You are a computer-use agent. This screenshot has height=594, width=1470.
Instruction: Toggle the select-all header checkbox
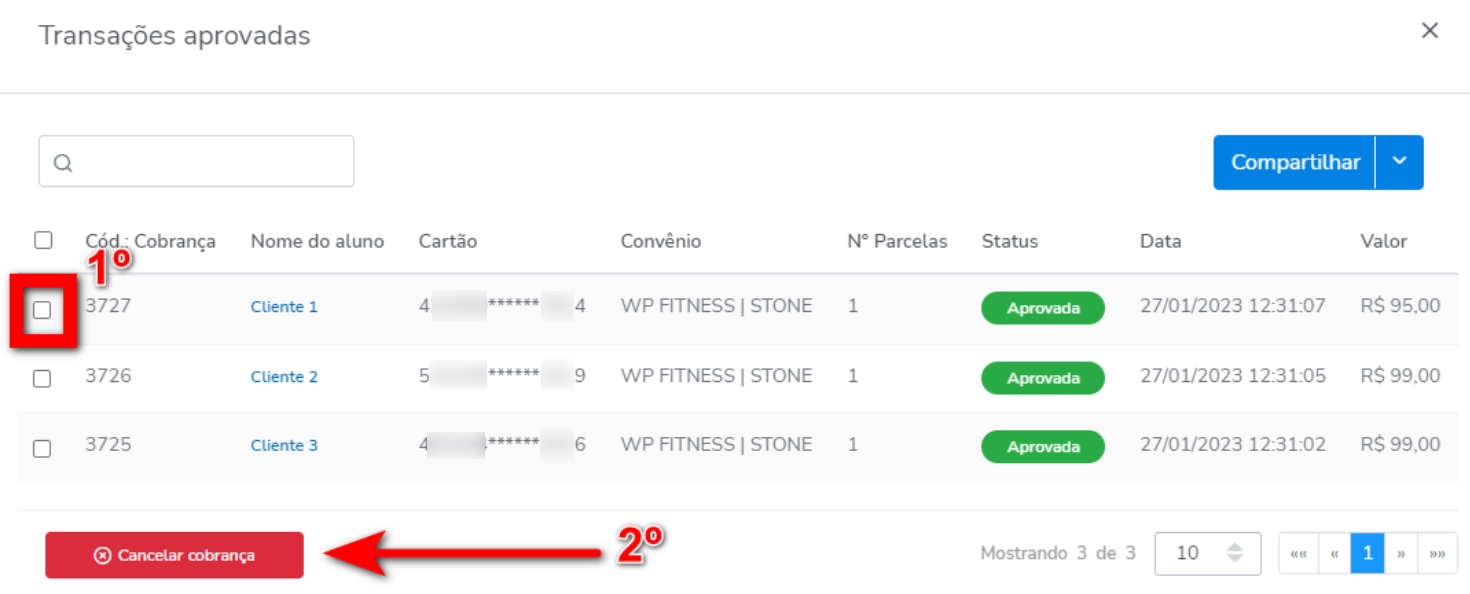coord(43,240)
